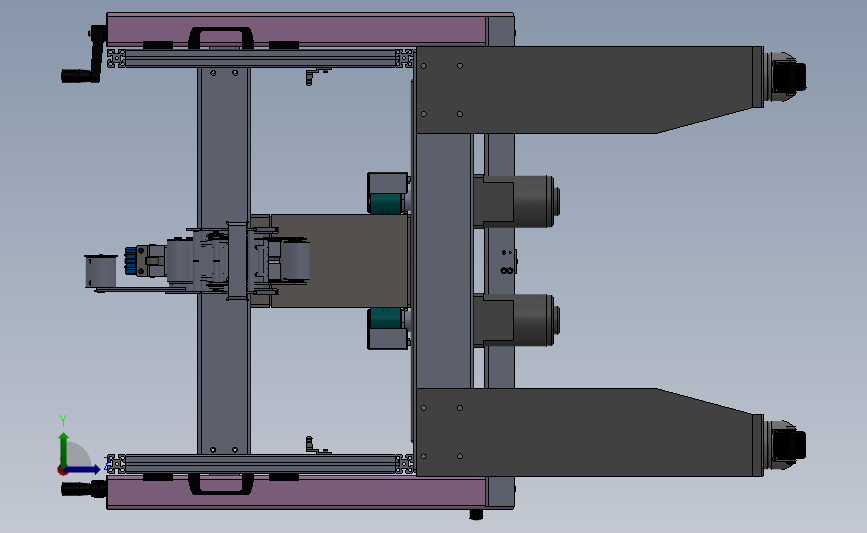Select the upper purple side panel

point(296,30)
